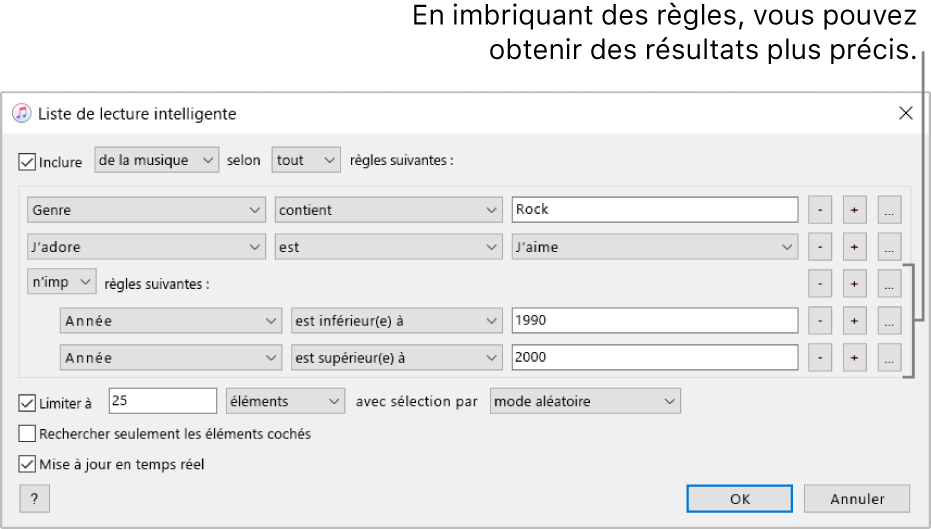
Task: Remove the 2000 year rule with minus
Action: pyautogui.click(x=820, y=358)
